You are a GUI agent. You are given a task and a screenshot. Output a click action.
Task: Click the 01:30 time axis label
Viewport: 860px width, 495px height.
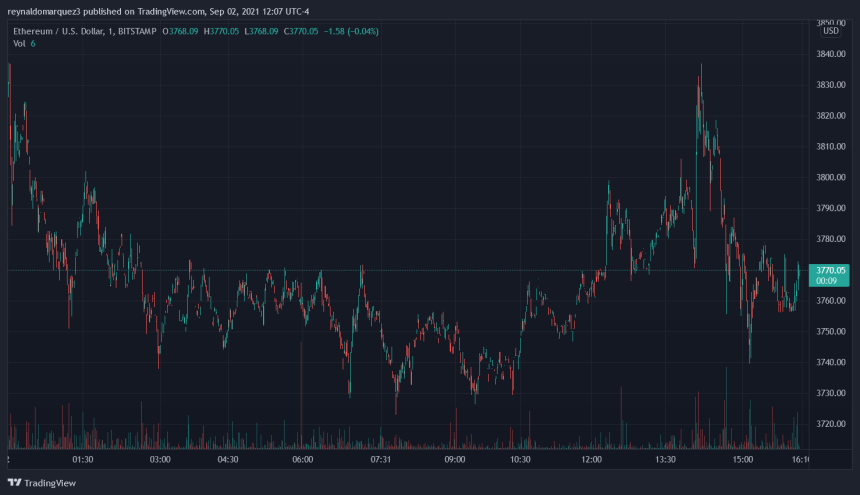83,459
